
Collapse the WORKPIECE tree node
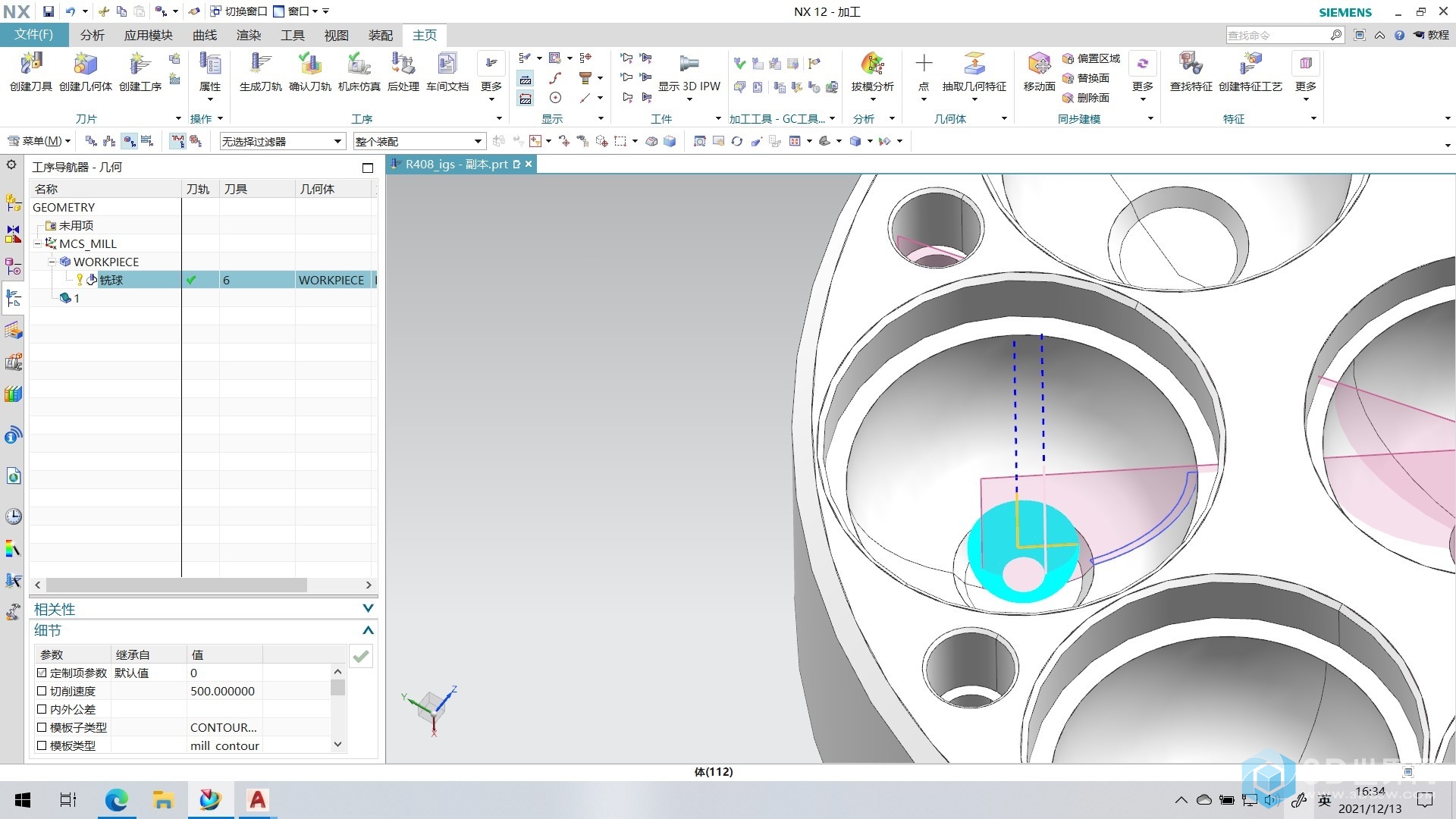pos(52,262)
